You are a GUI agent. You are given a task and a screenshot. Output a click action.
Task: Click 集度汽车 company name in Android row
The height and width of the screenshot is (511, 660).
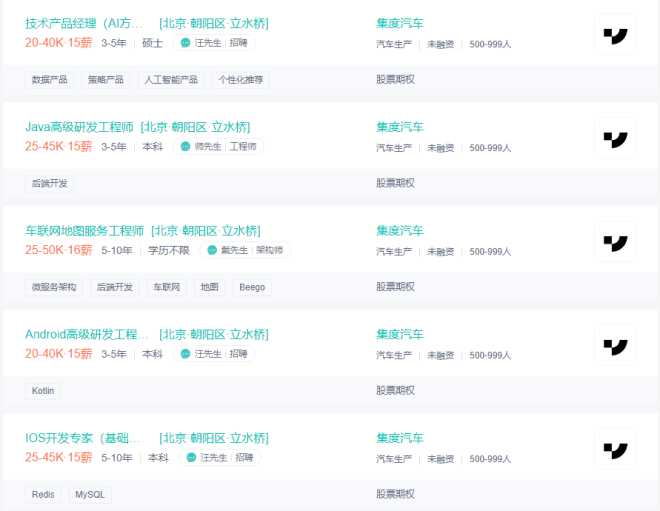[x=400, y=335]
